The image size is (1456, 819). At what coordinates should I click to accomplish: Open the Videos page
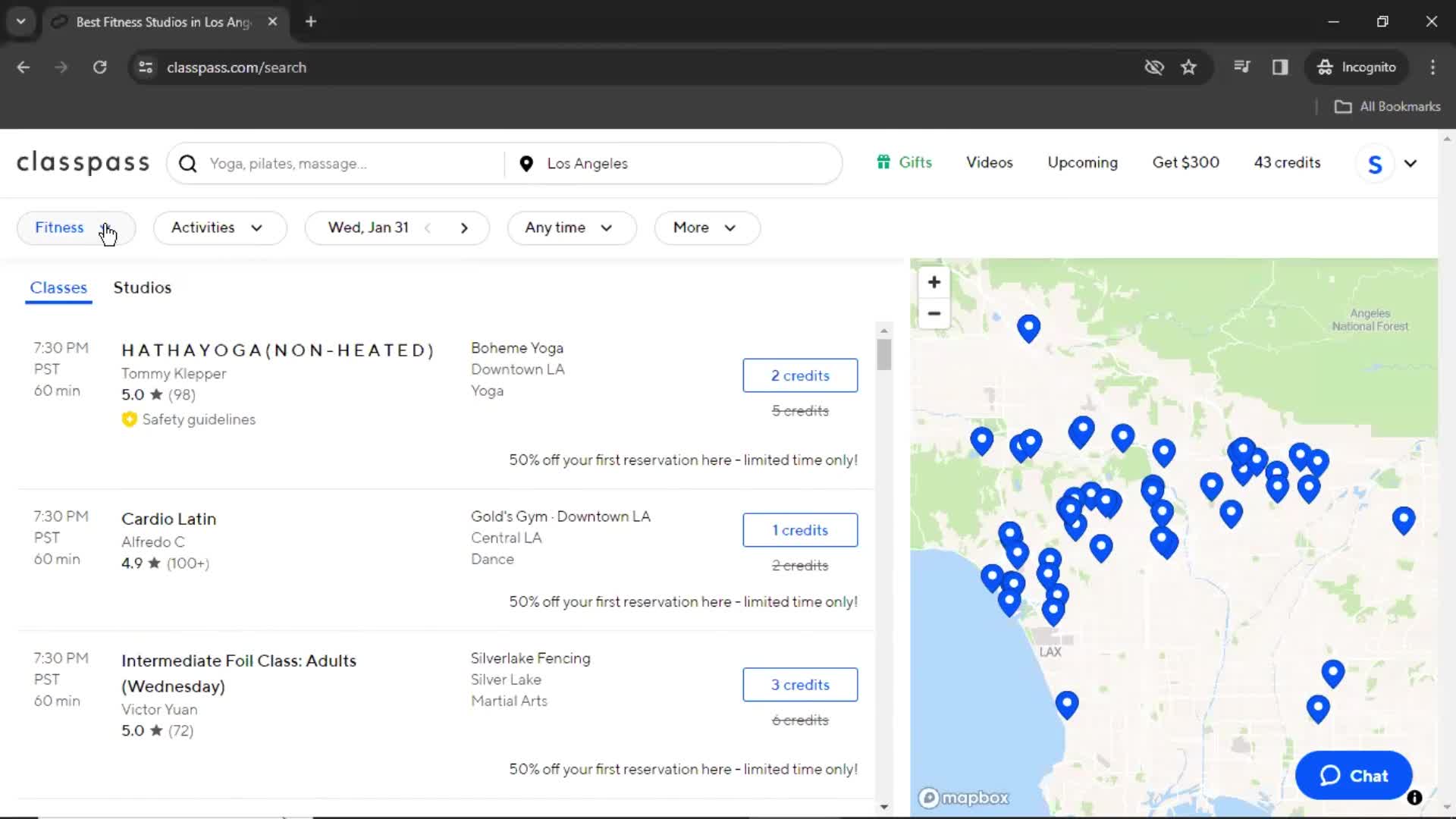[990, 162]
